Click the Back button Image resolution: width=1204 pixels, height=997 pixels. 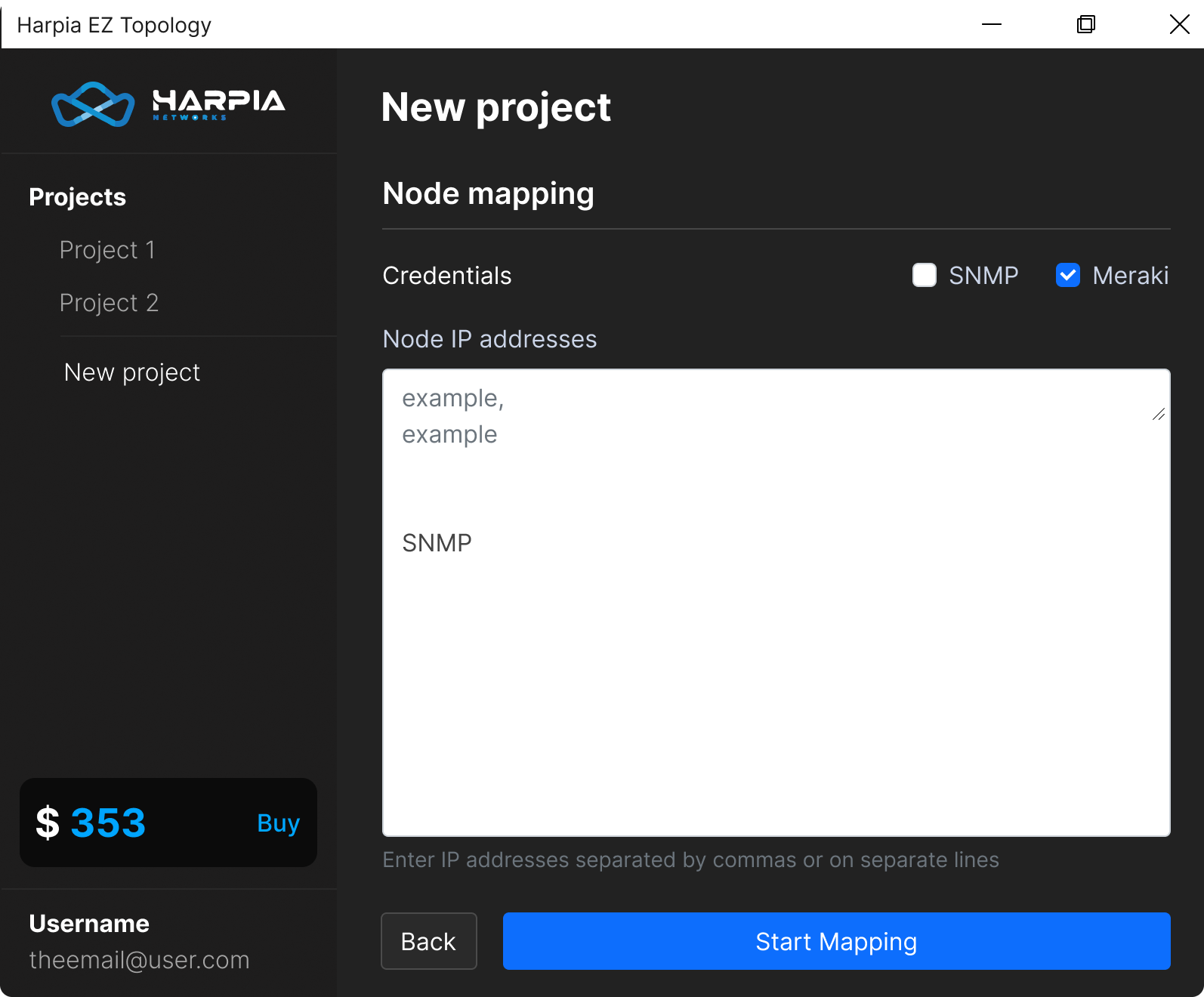[x=429, y=941]
